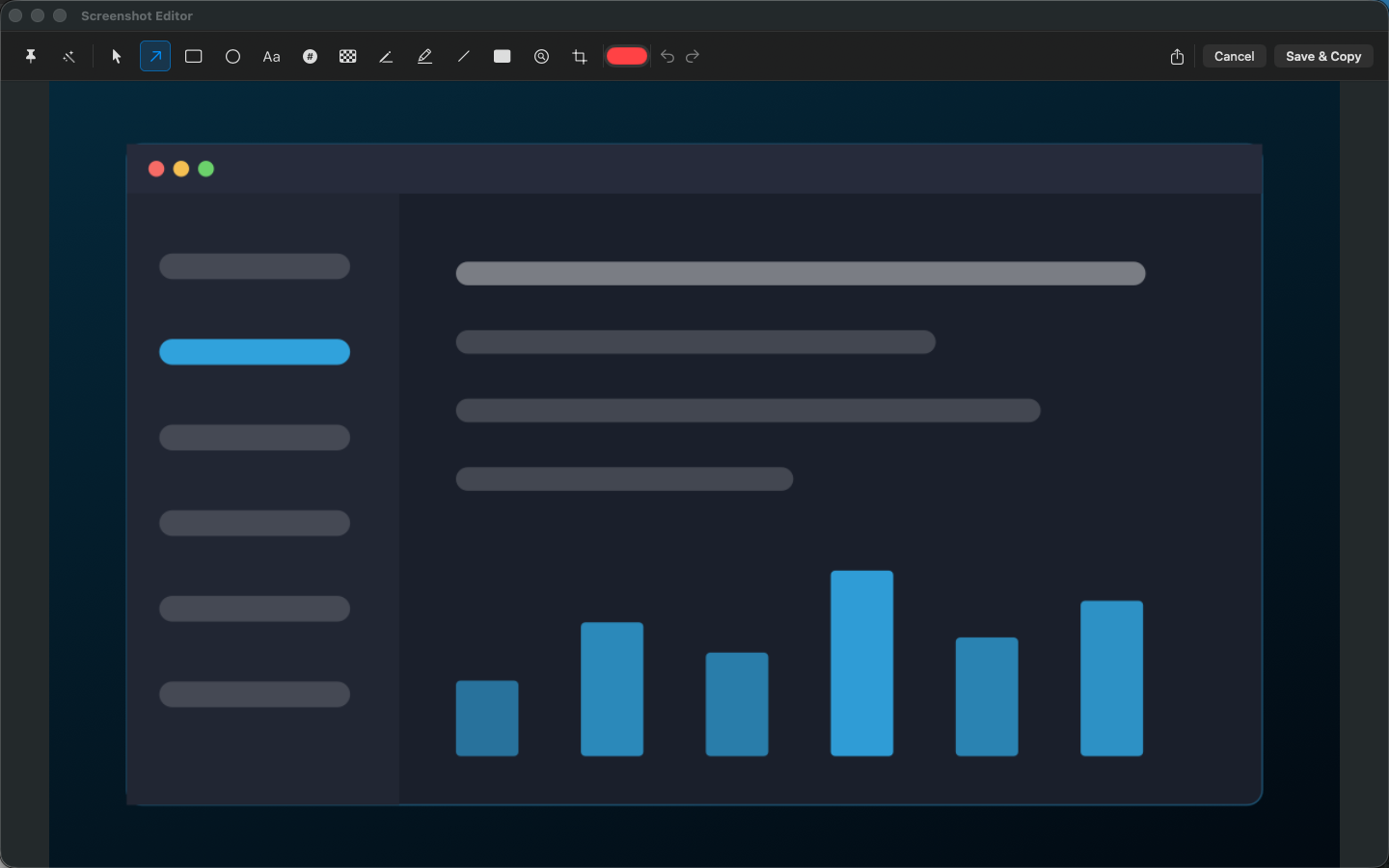Select the pointer selection tool
This screenshot has width=1389, height=868.
pos(117,57)
